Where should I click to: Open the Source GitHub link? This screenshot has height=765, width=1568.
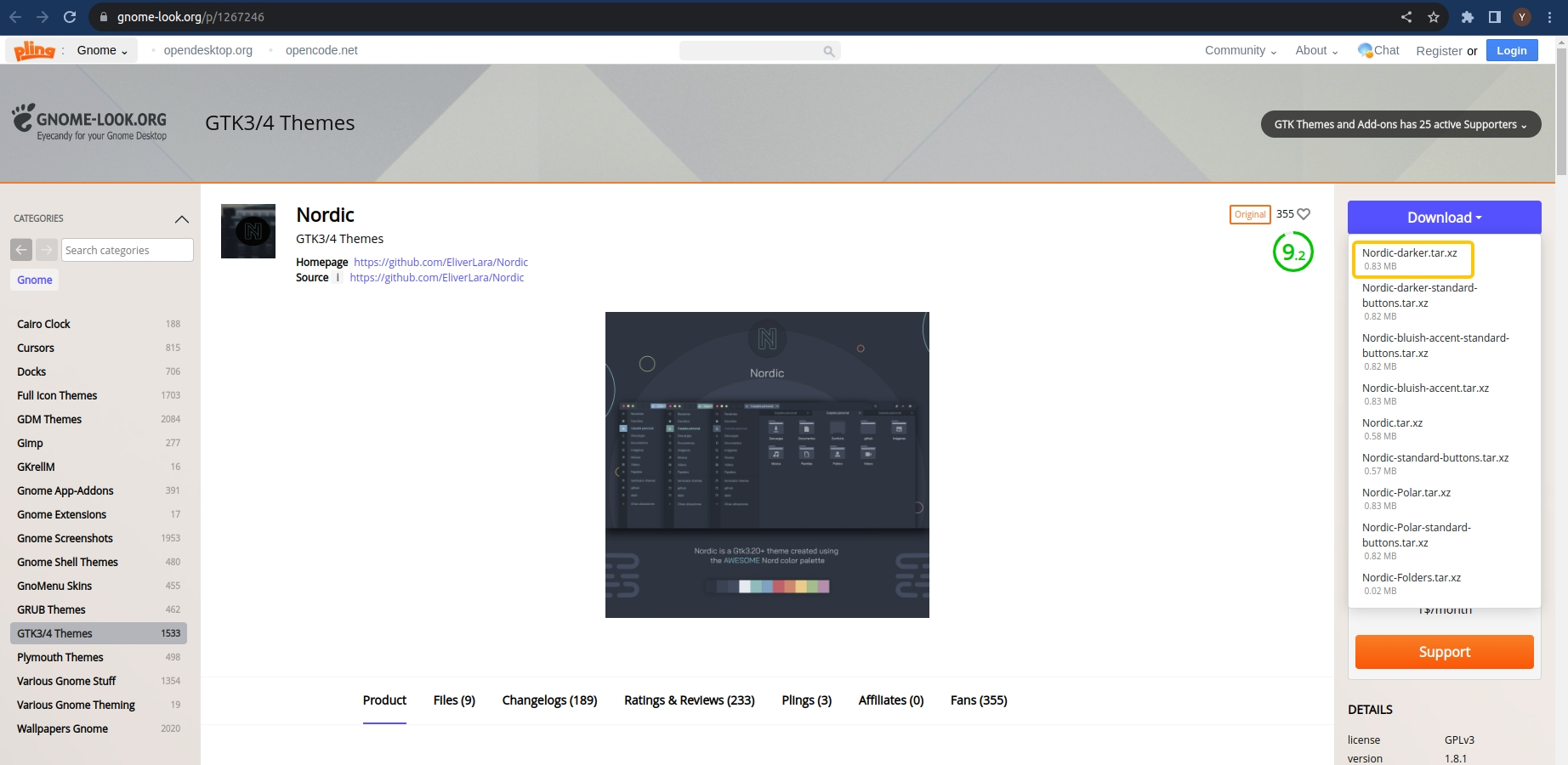(437, 277)
